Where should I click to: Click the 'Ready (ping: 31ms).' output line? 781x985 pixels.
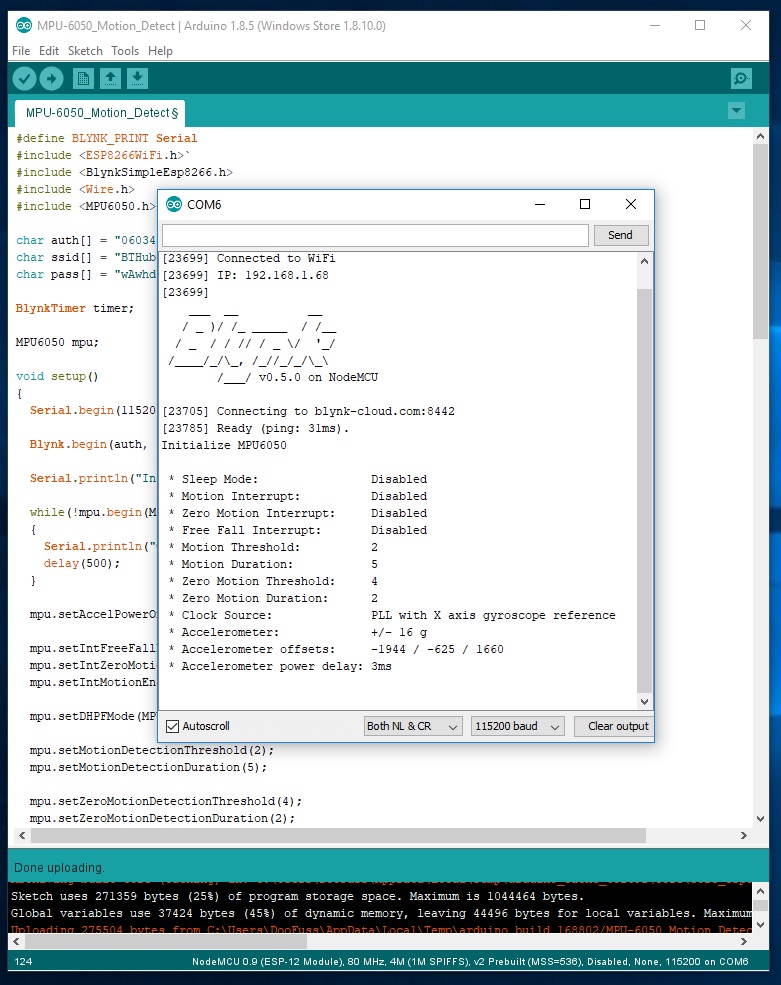(255, 428)
